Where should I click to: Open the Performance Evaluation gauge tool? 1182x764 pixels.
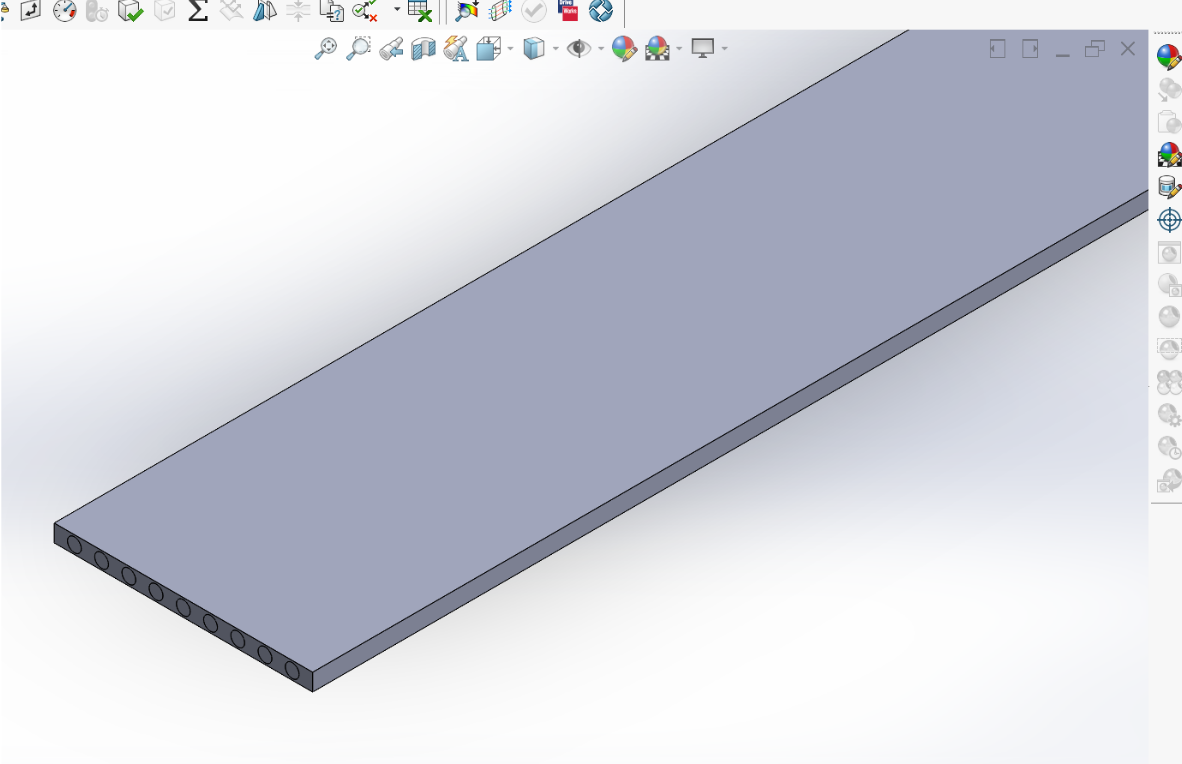pyautogui.click(x=65, y=11)
